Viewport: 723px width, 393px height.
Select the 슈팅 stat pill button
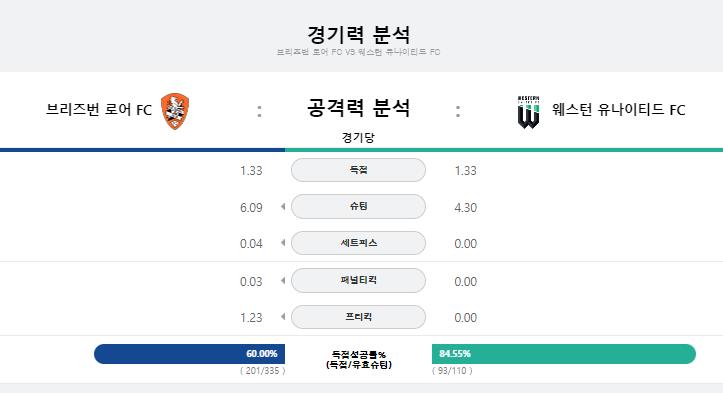358,206
